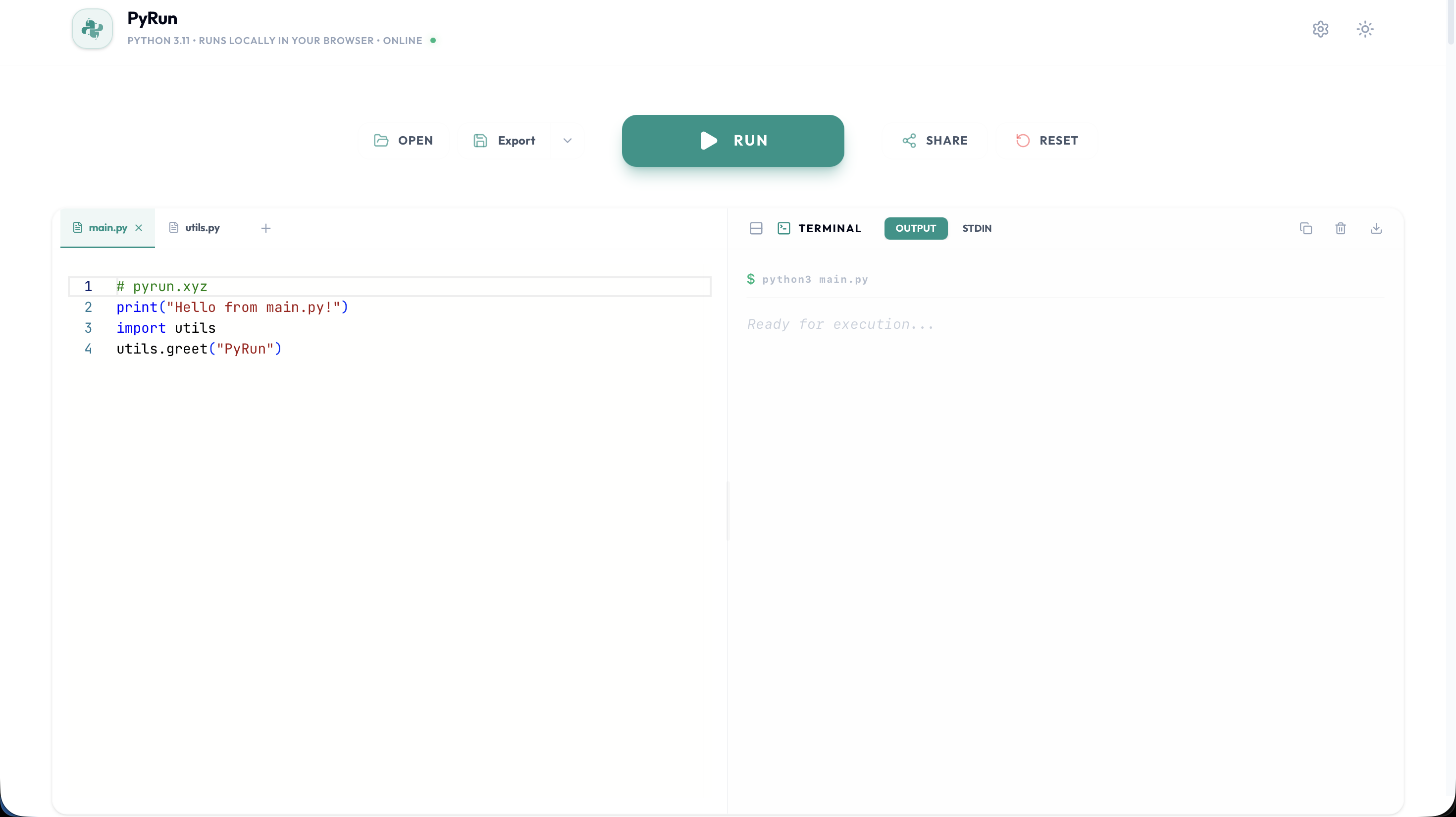
Task: Click the PyRun title text
Action: click(152, 19)
